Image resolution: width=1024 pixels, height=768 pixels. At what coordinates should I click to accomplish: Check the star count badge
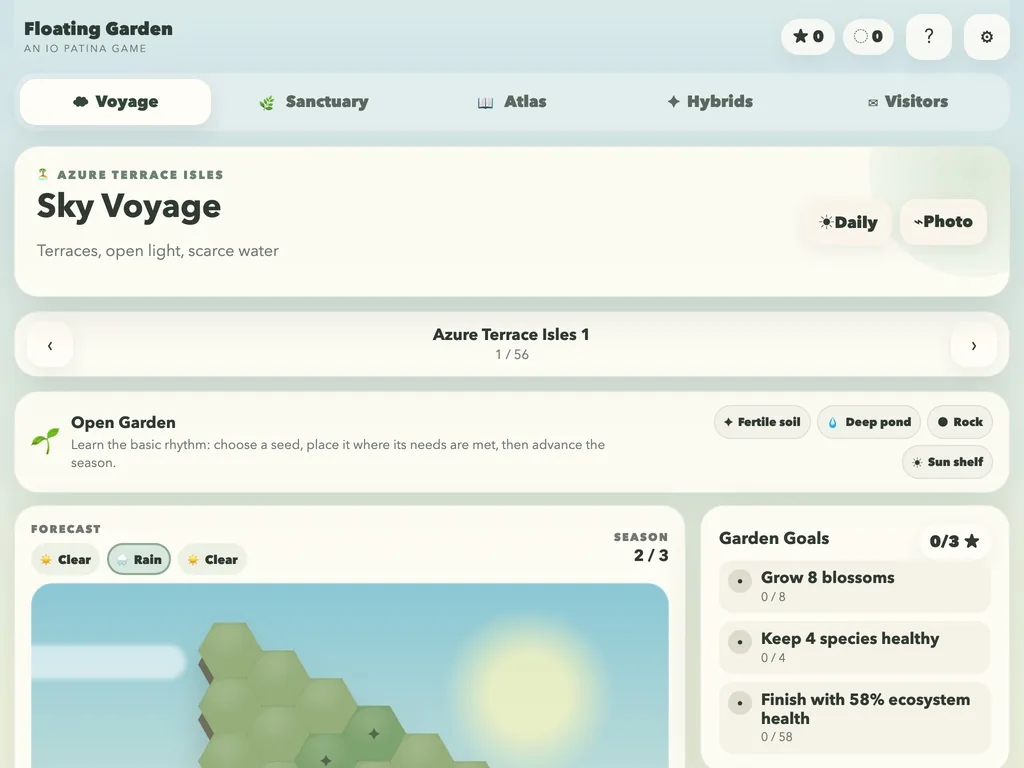coord(808,37)
